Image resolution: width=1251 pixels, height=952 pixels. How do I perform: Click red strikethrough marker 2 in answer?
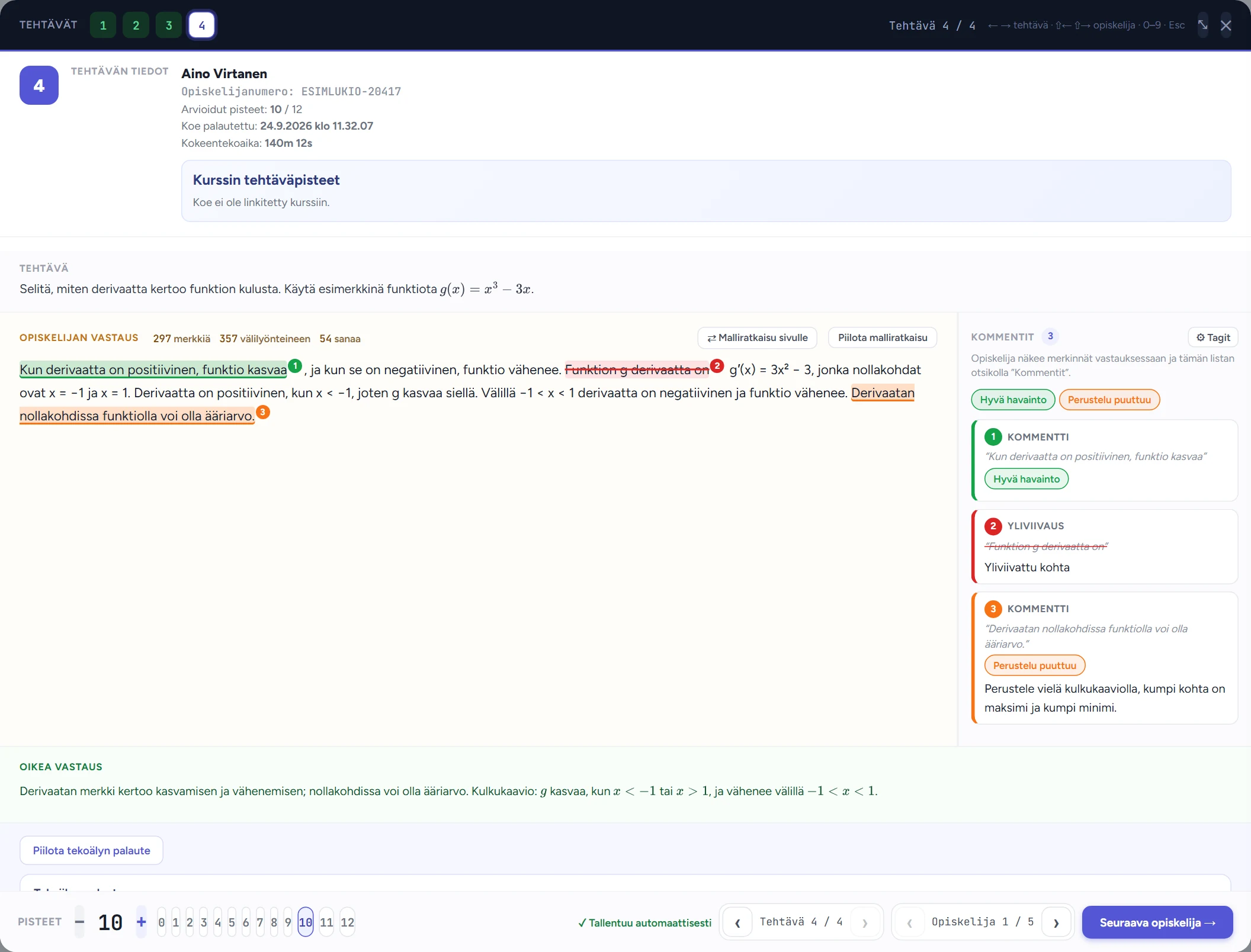tap(717, 366)
